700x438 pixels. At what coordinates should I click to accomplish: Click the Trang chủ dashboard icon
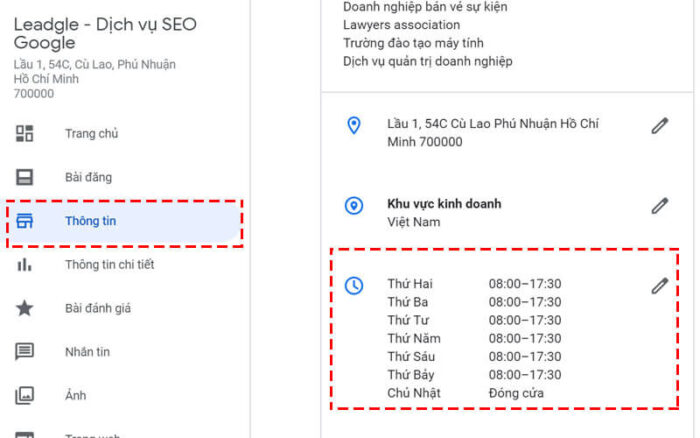(25, 133)
